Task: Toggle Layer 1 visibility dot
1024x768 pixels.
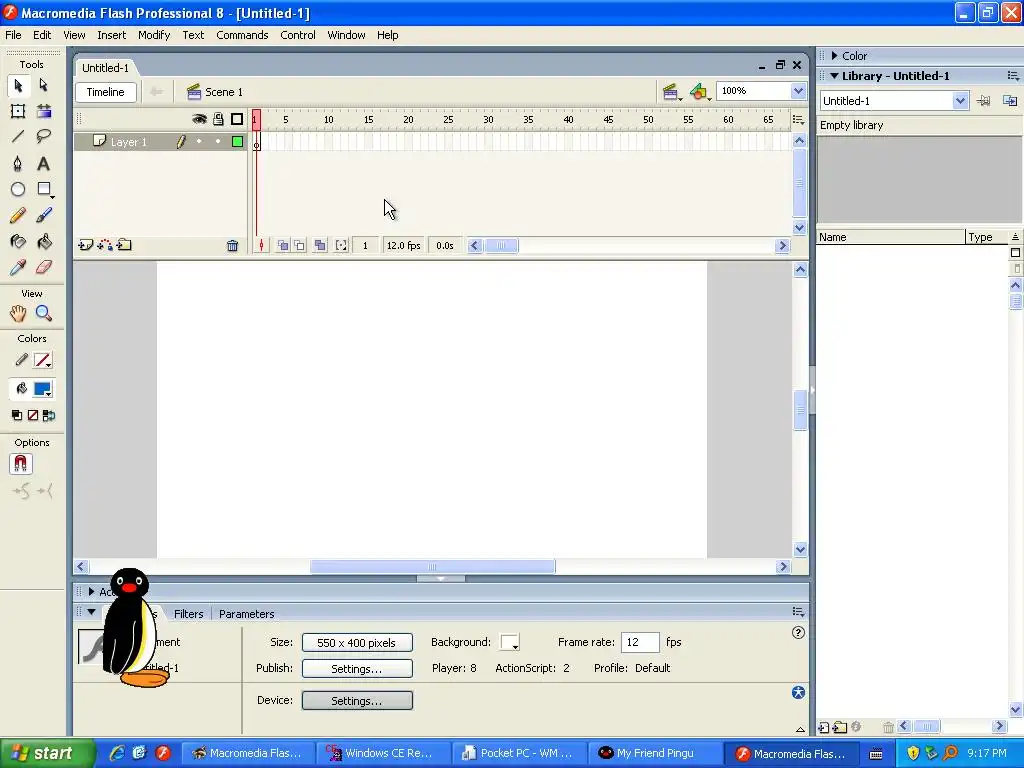Action: 199,141
